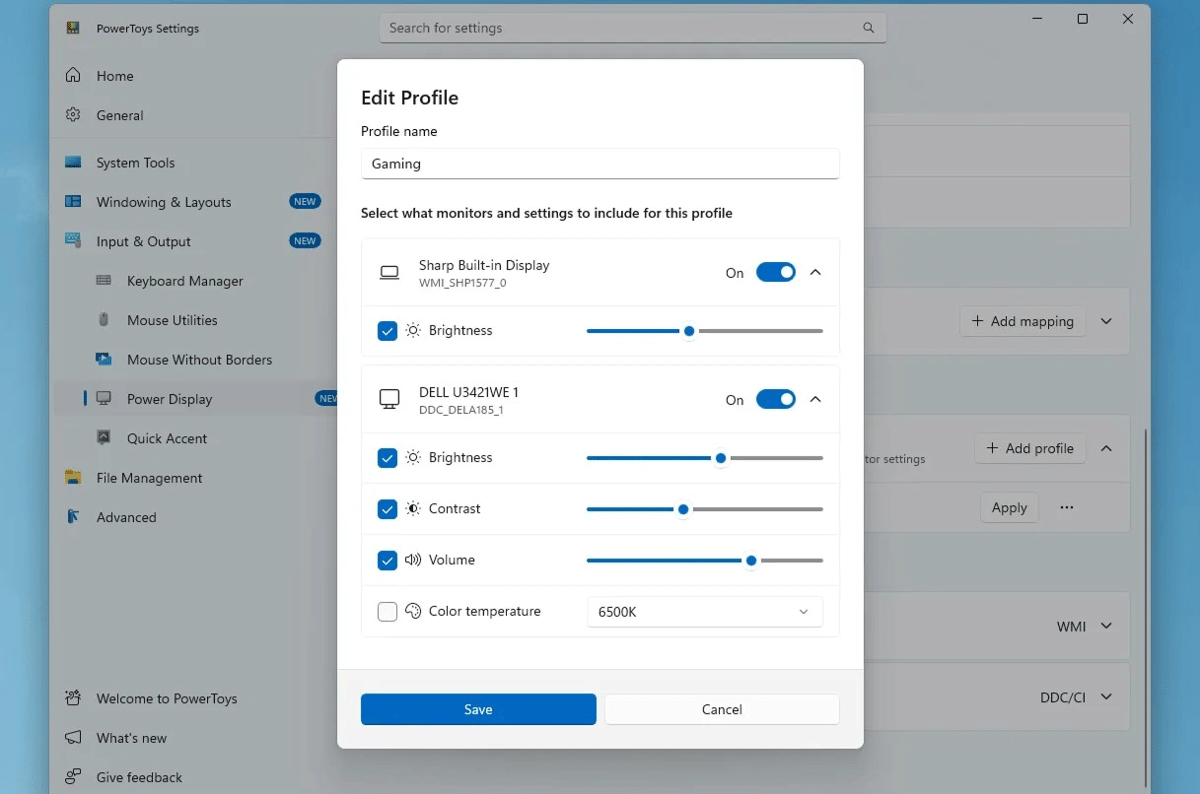Click the Keyboard Manager icon
Screen dimensions: 1200x794
[x=104, y=281]
